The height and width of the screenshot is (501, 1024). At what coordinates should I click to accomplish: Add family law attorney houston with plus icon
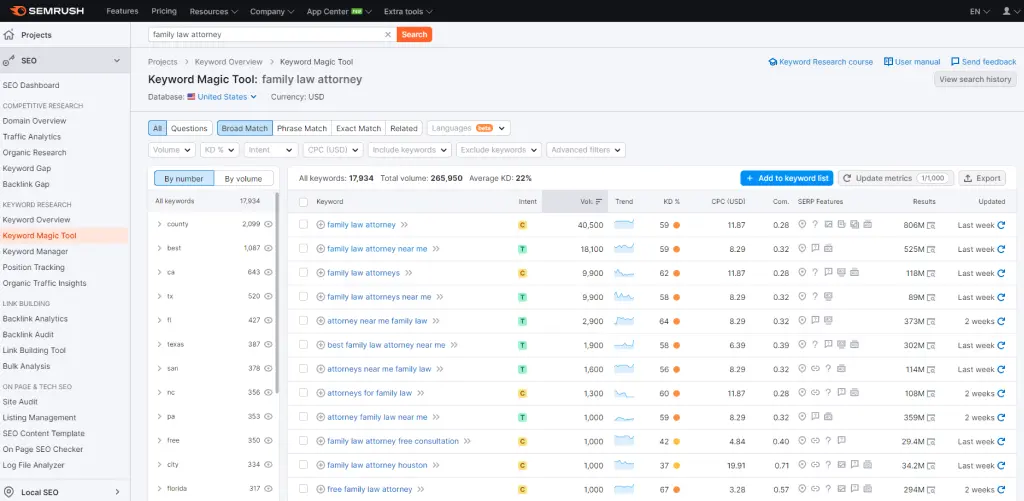tap(321, 466)
